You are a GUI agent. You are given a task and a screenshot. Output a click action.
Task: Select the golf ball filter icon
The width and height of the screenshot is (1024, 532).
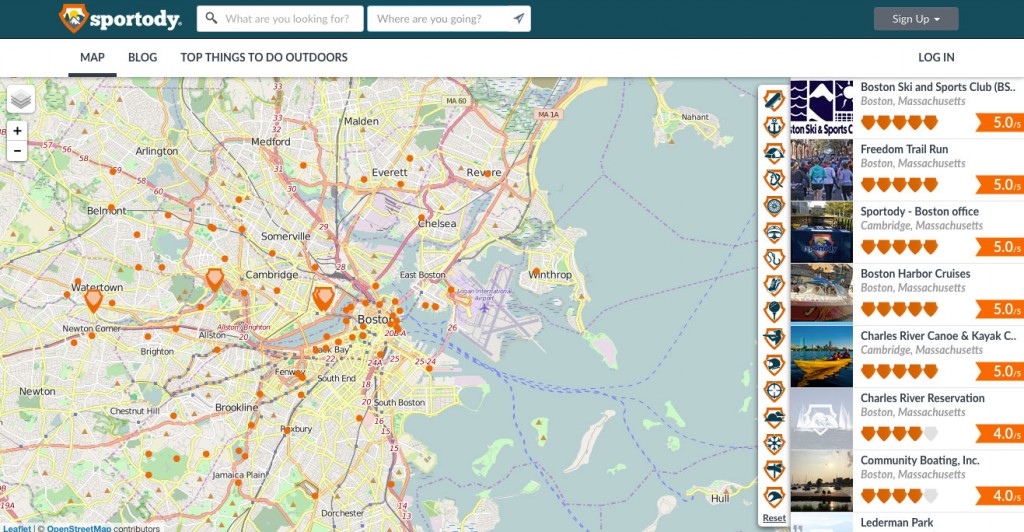point(774,311)
